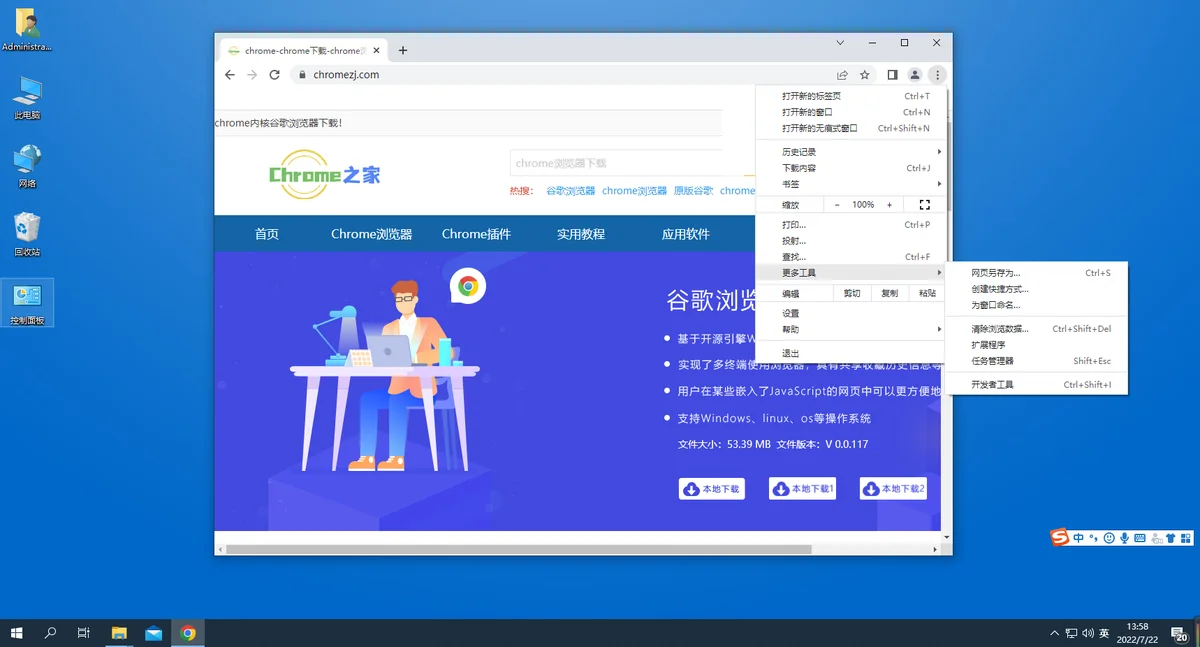Click the Sogou emoji smiley icon
The image size is (1200, 647).
point(1109,538)
